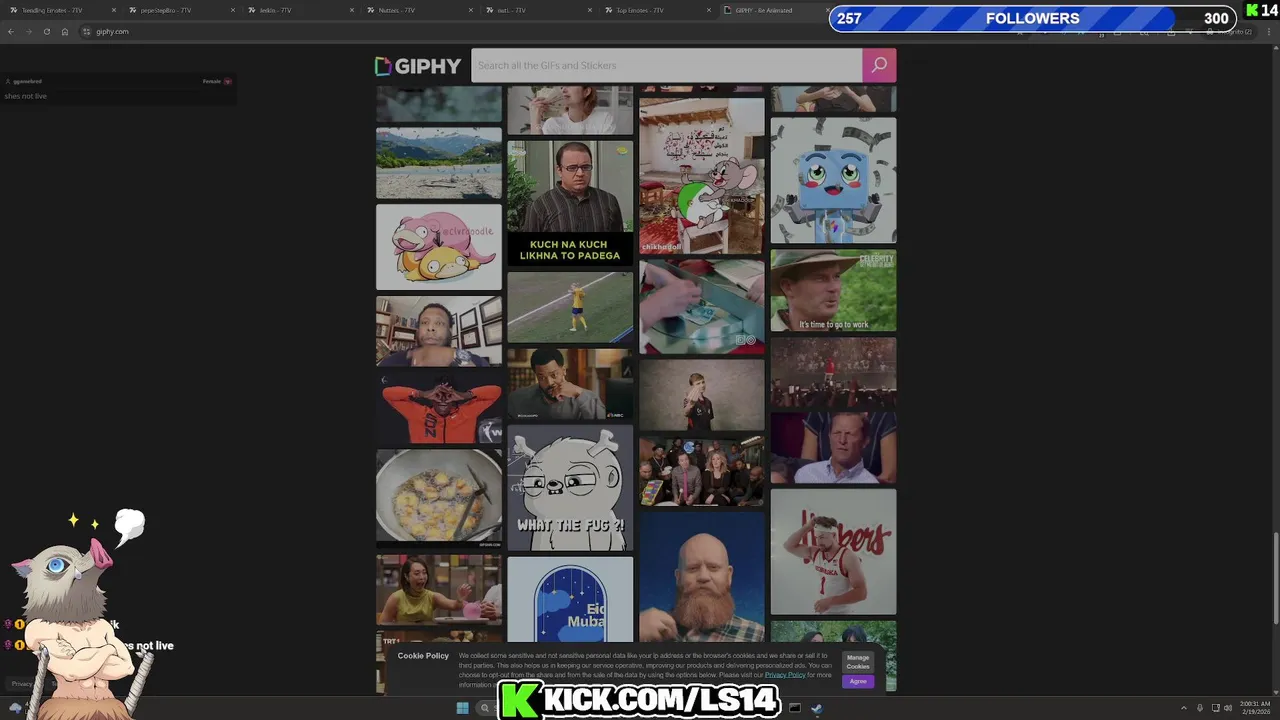The width and height of the screenshot is (1280, 720).
Task: Open the Kuch Na Kuch Likhna GIF
Action: (570, 203)
